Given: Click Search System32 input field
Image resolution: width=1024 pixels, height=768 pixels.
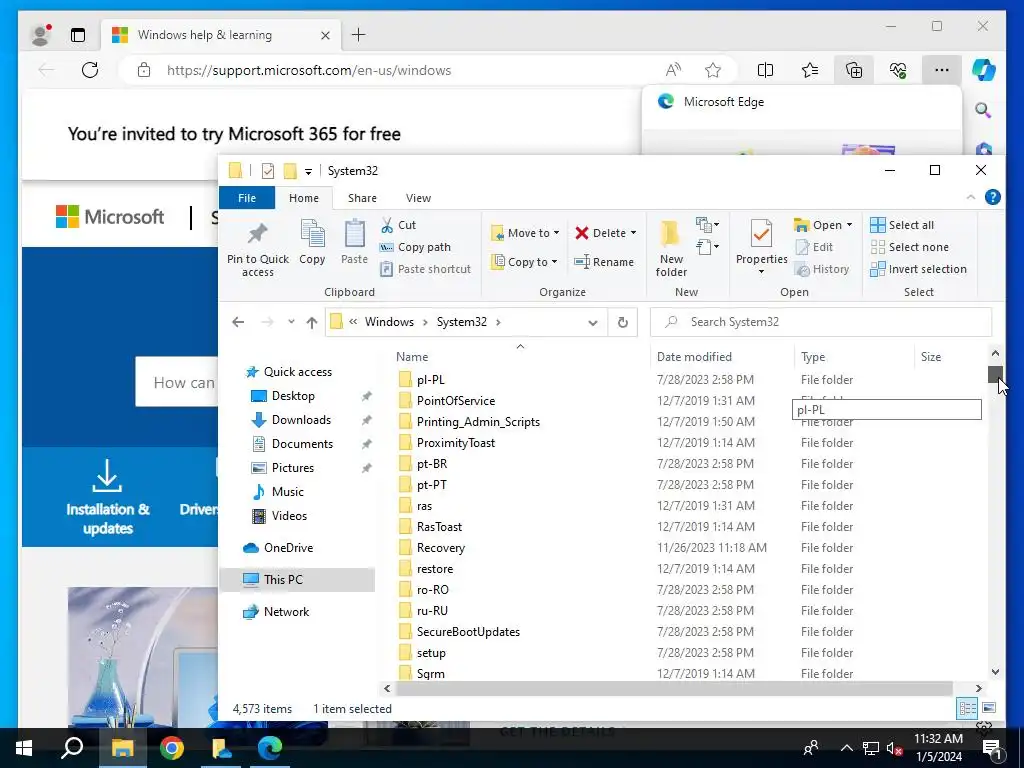Looking at the screenshot, I should (821, 322).
